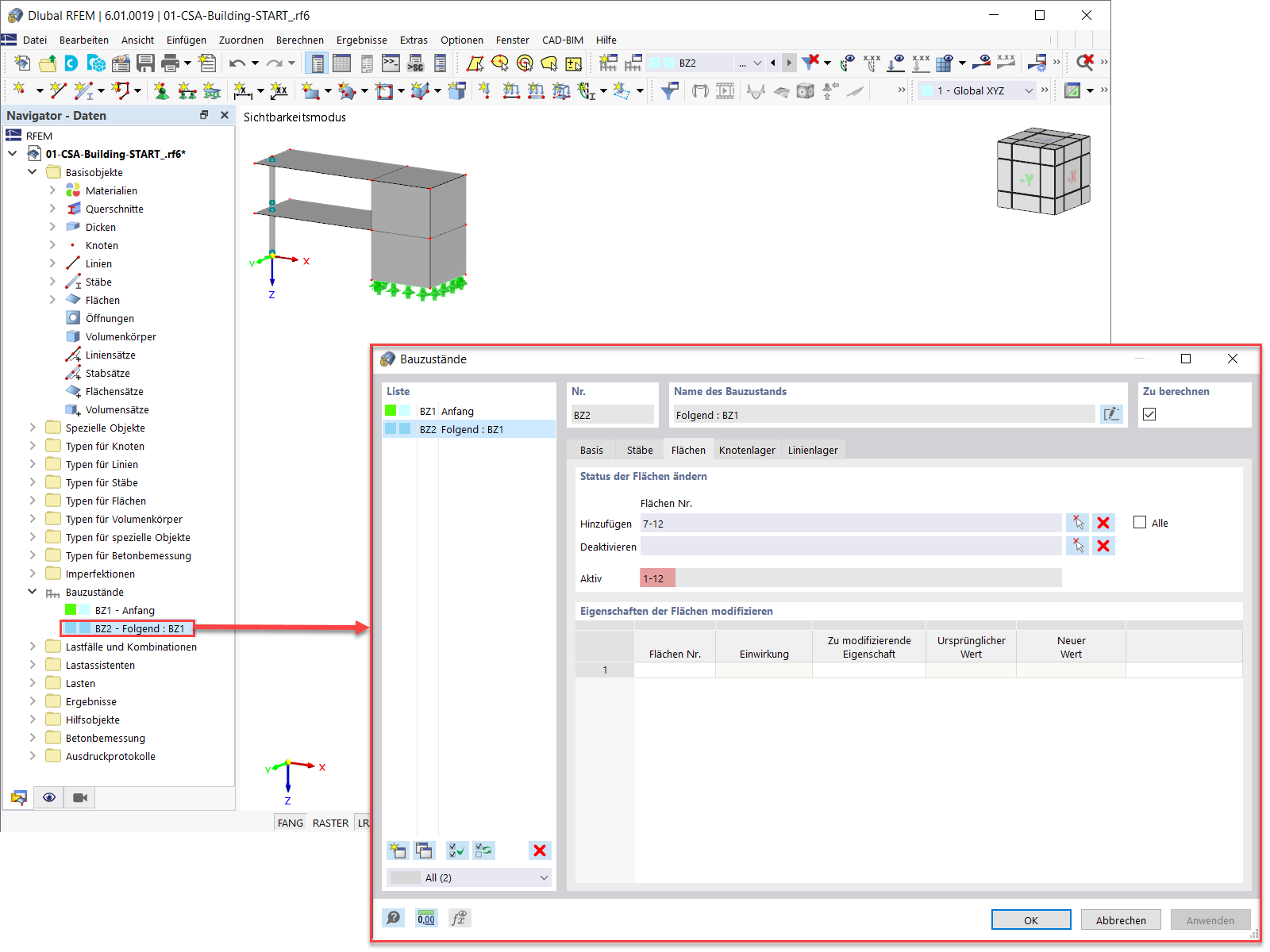Click new construction stage icon in dialog
Screen dimensions: 1270x952
(x=398, y=850)
